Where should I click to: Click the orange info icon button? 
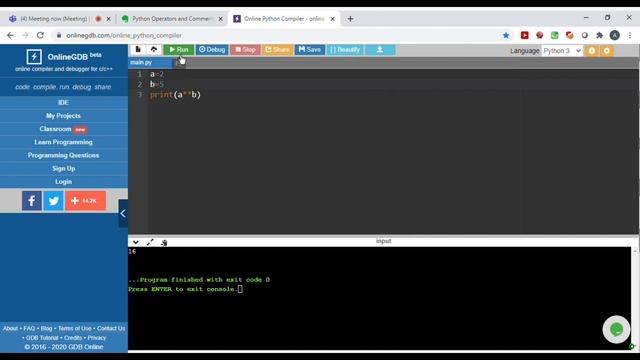(591, 51)
